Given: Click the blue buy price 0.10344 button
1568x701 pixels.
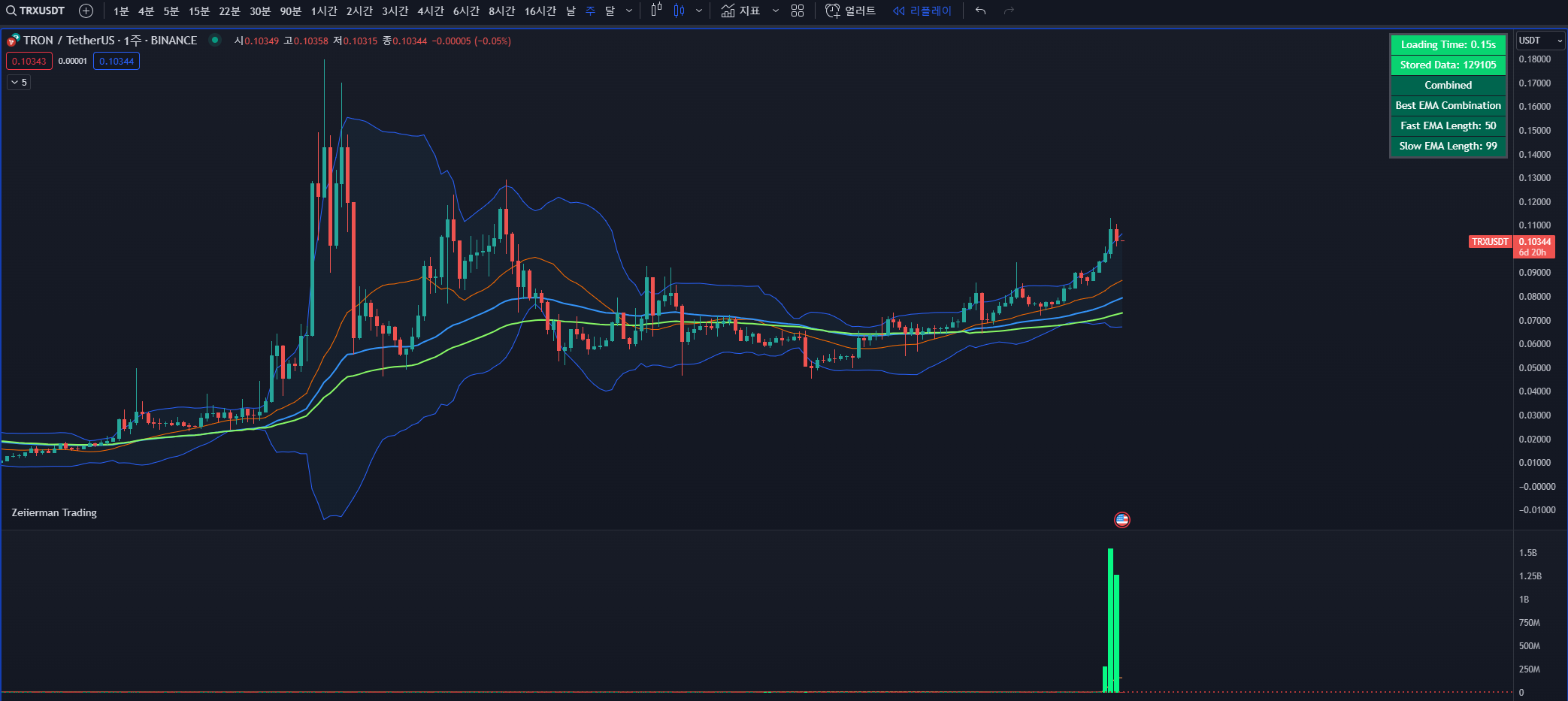Looking at the screenshot, I should click(117, 62).
